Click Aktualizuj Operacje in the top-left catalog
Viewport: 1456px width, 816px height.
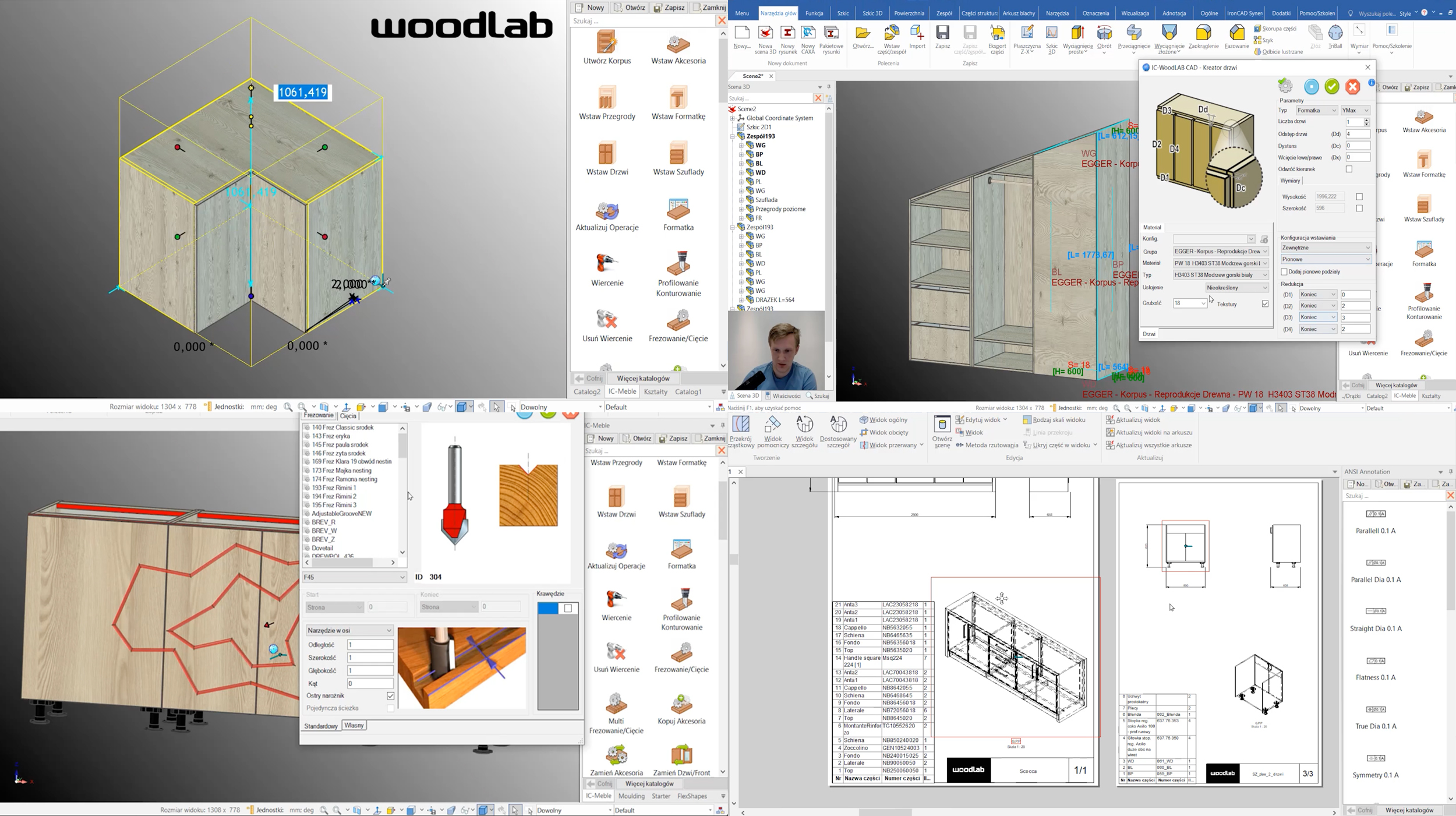coord(606,210)
